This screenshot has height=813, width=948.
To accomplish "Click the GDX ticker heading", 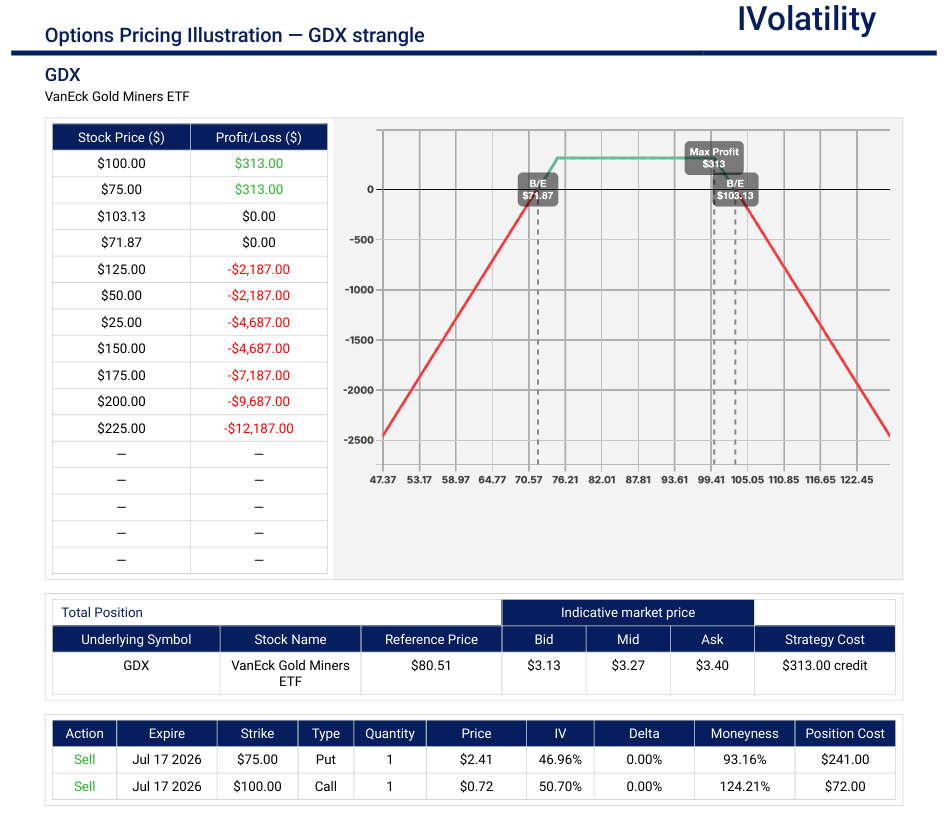I will click(62, 74).
